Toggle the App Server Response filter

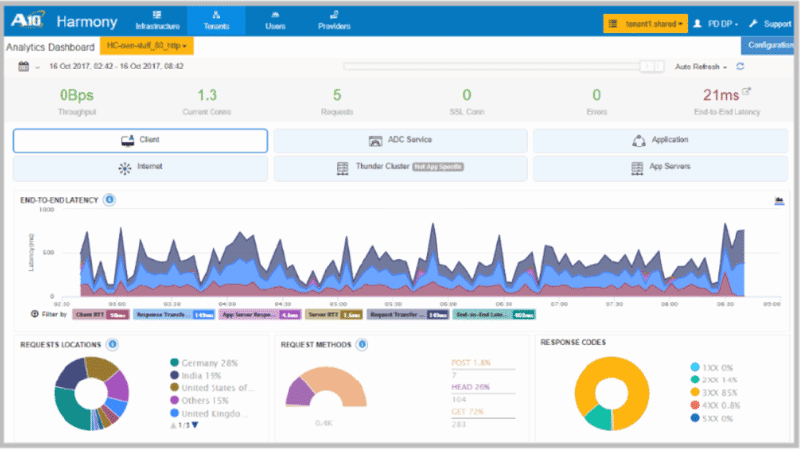click(260, 315)
